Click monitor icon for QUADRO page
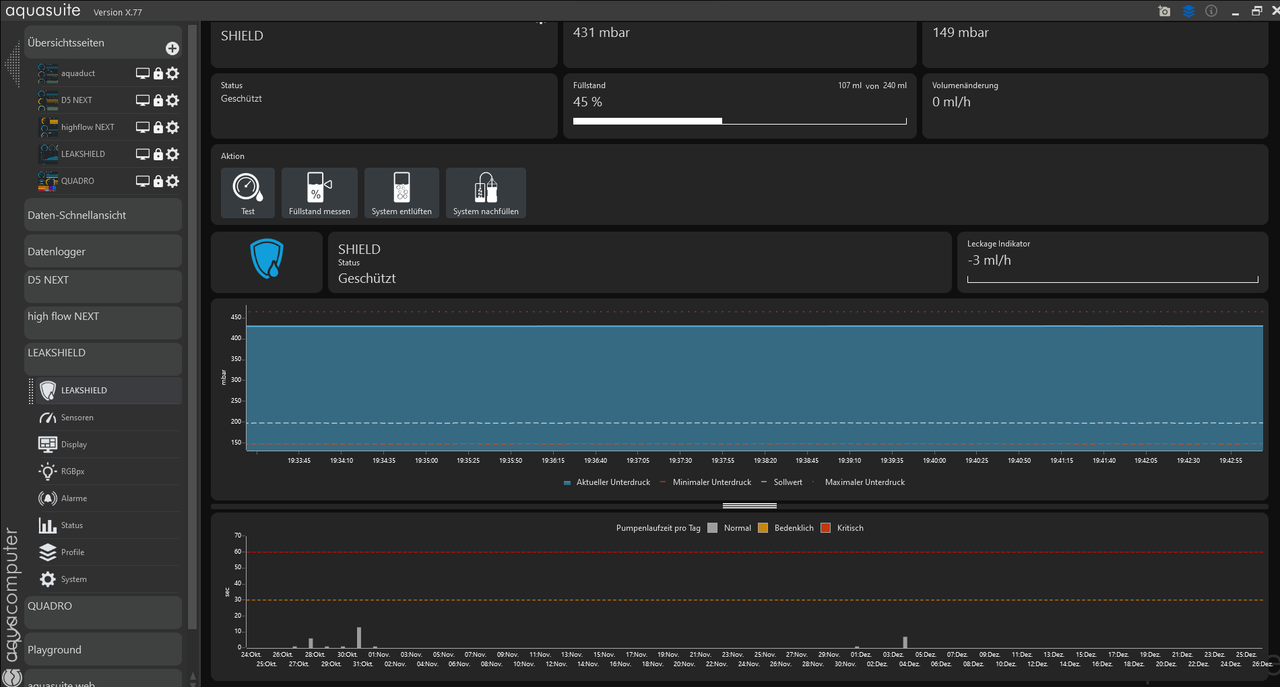The image size is (1280, 687). coord(143,181)
